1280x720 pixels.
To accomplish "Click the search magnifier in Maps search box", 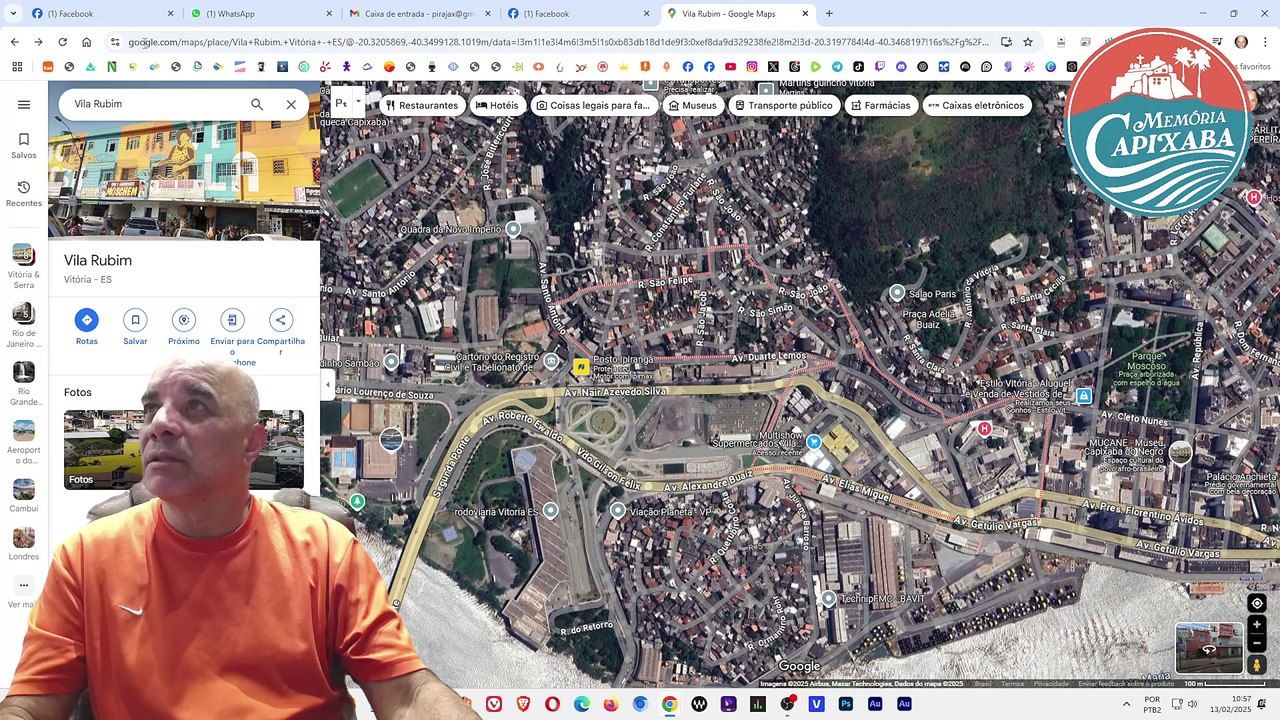I will 257,104.
